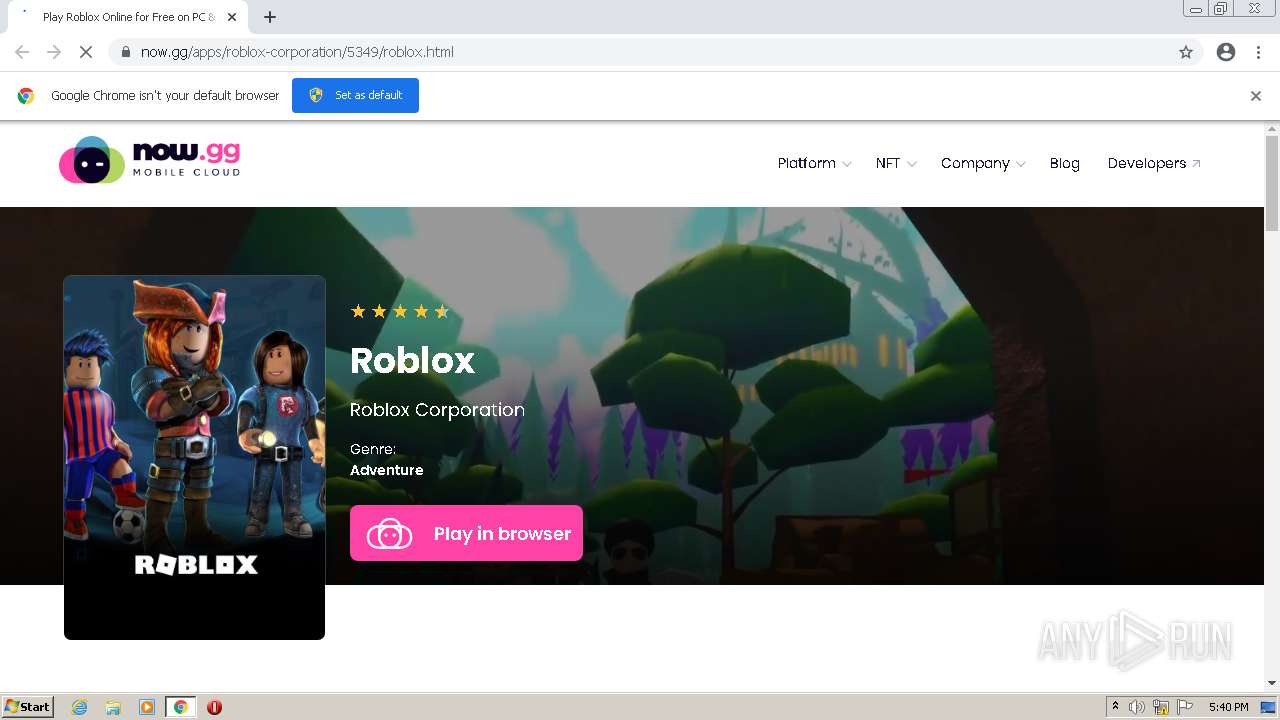Screen dimensions: 1280x720
Task: Open a new browser tab
Action: coord(270,17)
